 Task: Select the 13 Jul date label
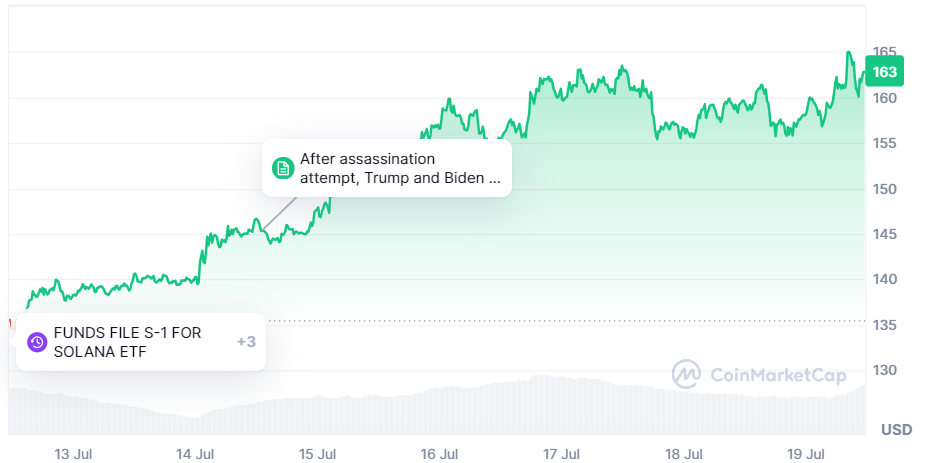click(x=73, y=454)
